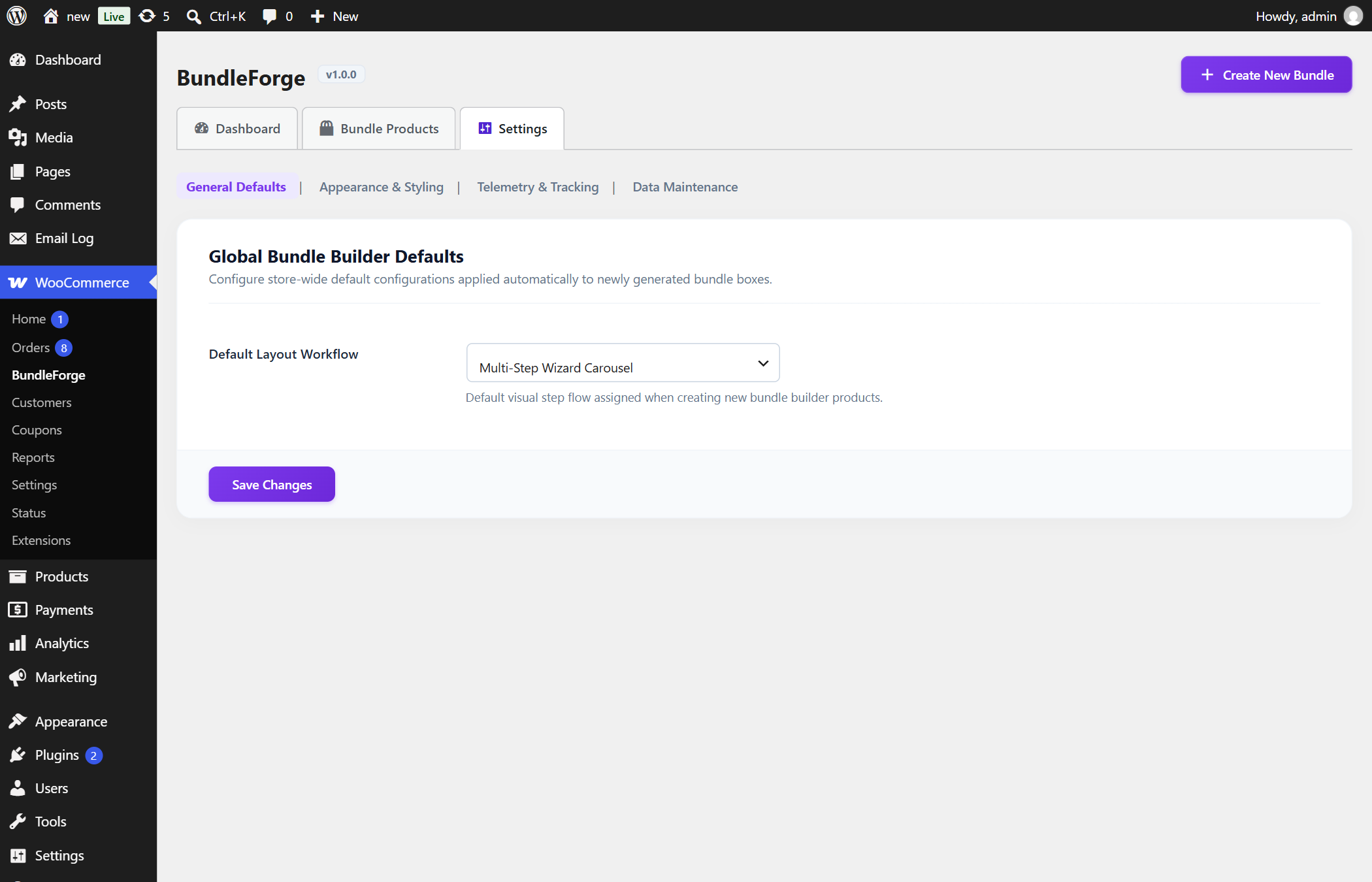The width and height of the screenshot is (1372, 882).
Task: Open the Ctrl+K search icon
Action: [x=193, y=16]
